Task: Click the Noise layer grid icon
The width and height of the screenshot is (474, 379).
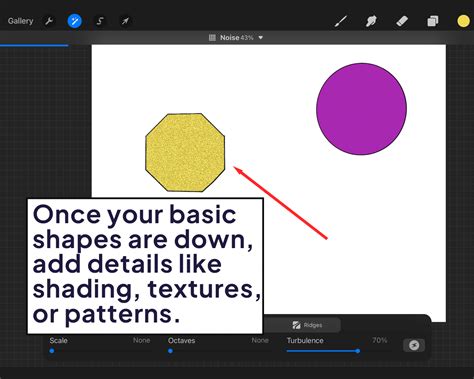Action: coord(212,38)
